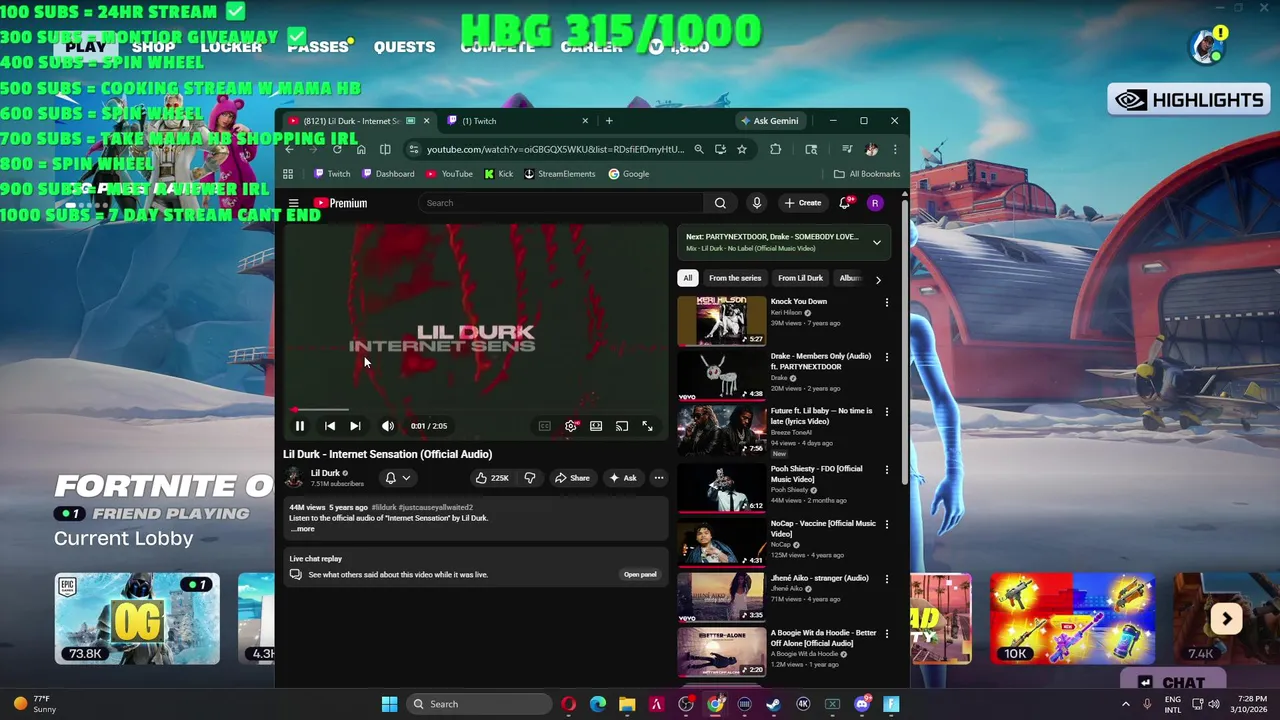
Task: Click the Ask Gemini button
Action: pos(769,121)
